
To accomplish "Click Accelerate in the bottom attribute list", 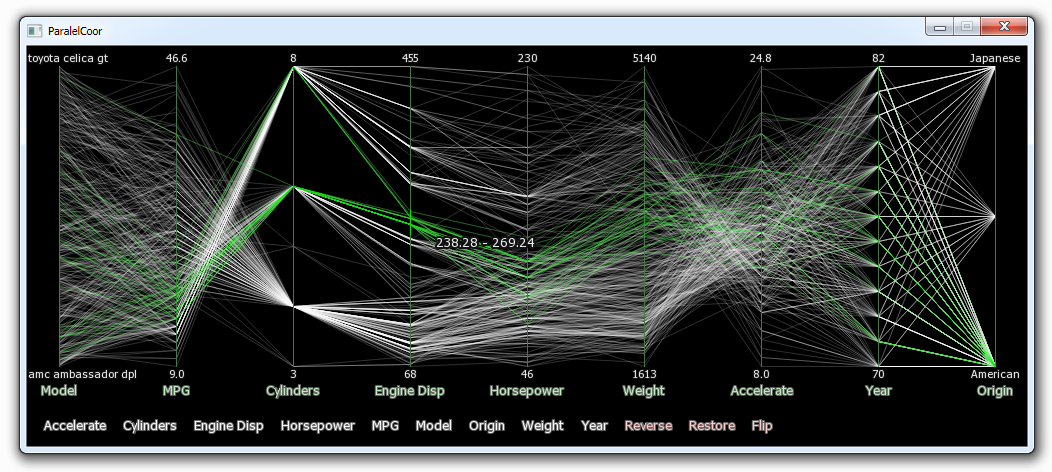I will (75, 426).
